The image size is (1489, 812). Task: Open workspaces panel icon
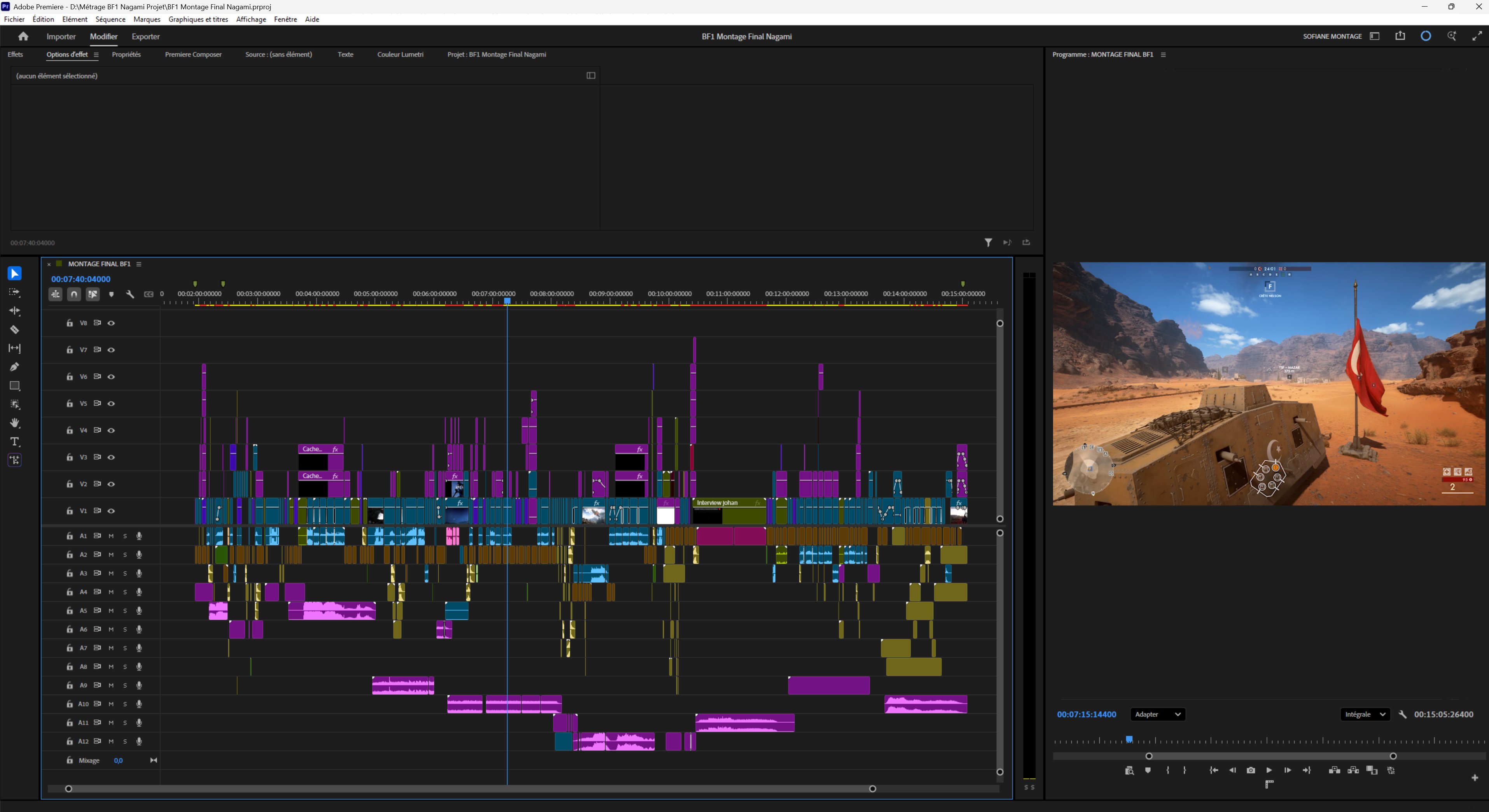tap(1375, 36)
